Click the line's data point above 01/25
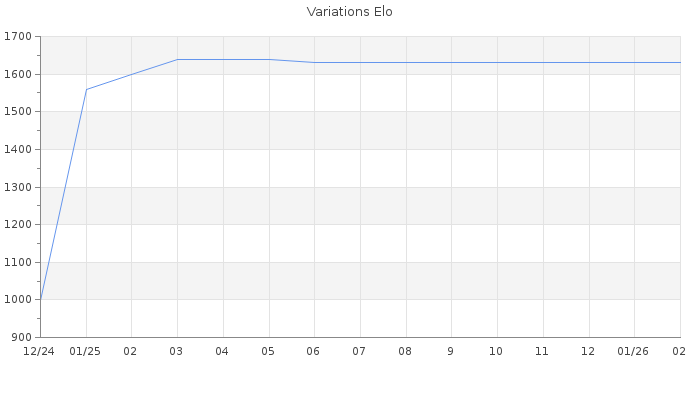Image resolution: width=700 pixels, height=400 pixels. [x=86, y=90]
